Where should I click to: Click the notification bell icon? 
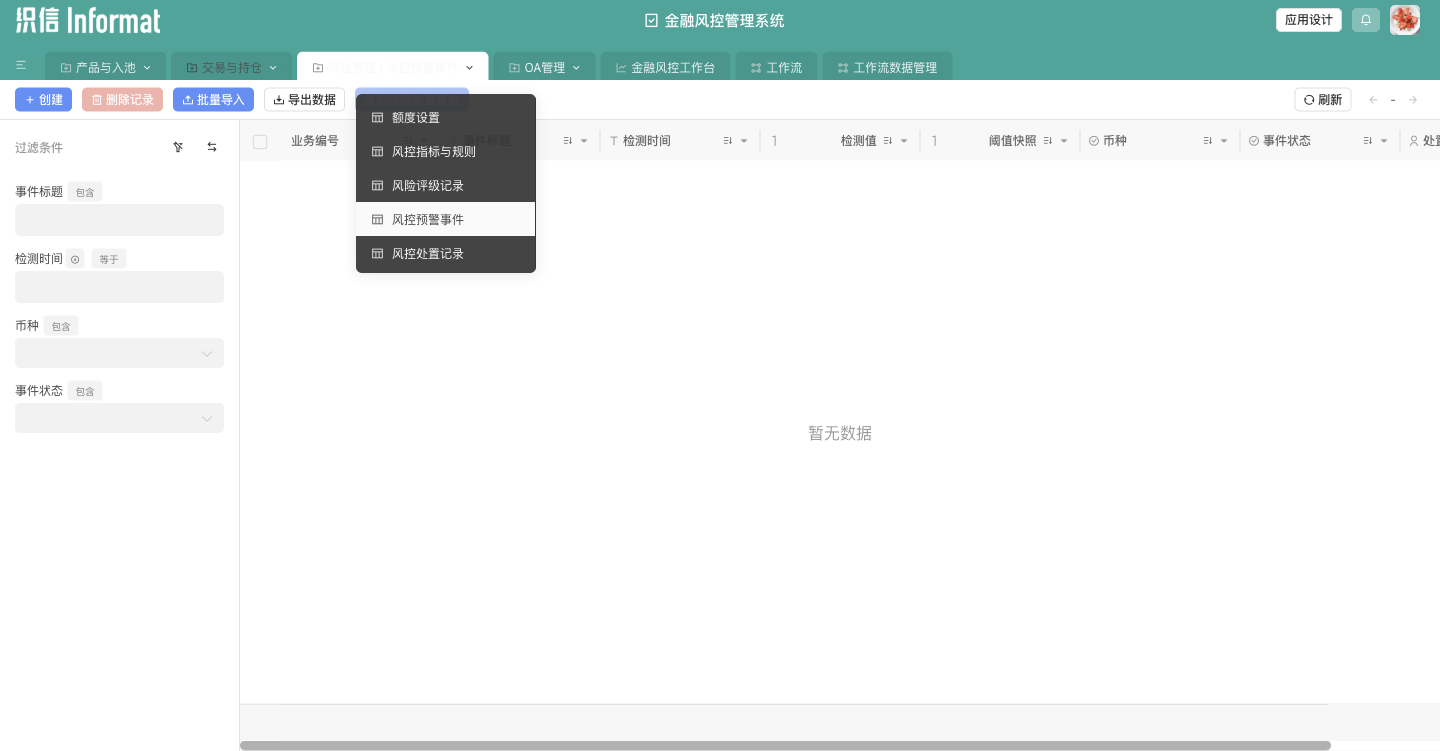[x=1366, y=20]
